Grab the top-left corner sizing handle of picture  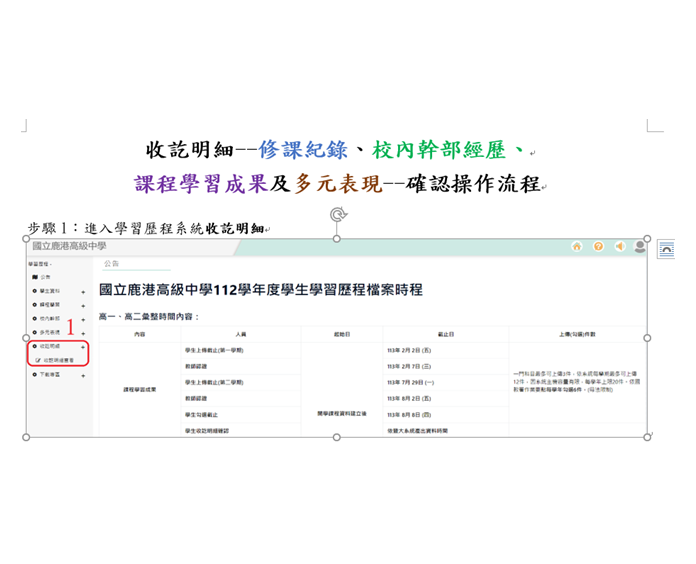point(26,239)
